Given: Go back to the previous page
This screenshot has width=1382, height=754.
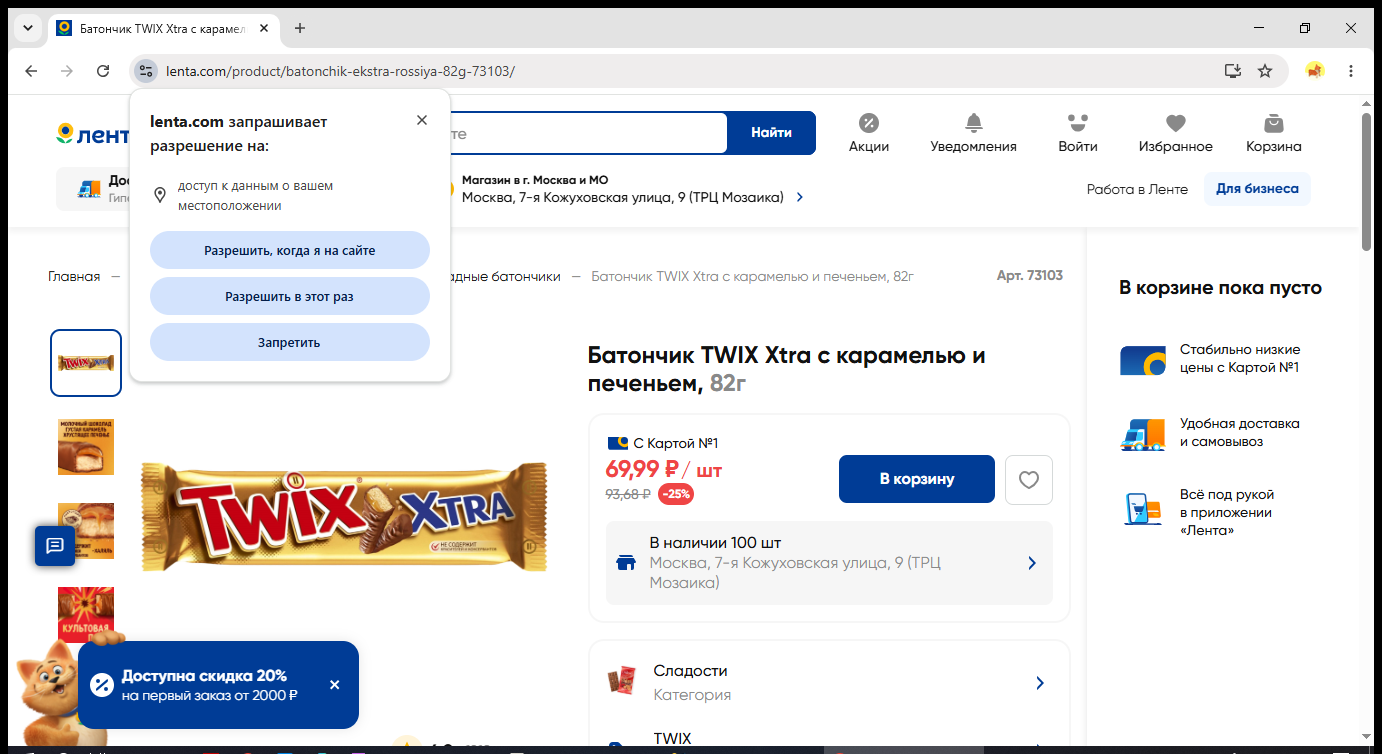Looking at the screenshot, I should coord(31,71).
